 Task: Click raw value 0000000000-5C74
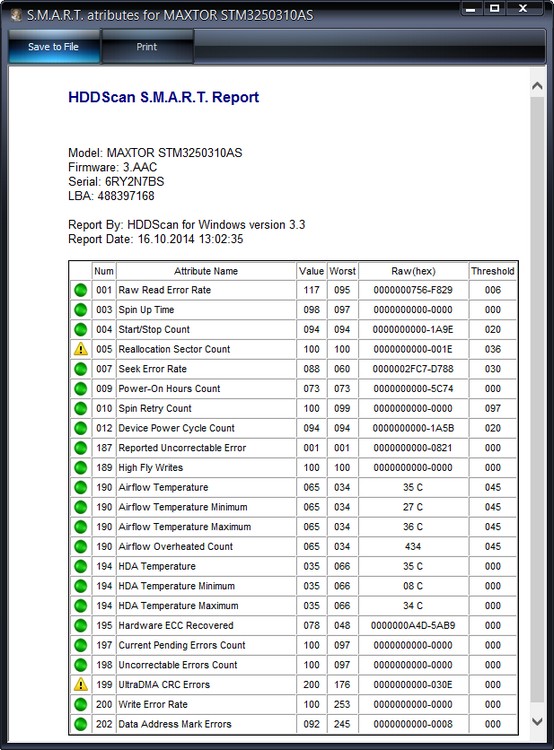click(x=413, y=388)
